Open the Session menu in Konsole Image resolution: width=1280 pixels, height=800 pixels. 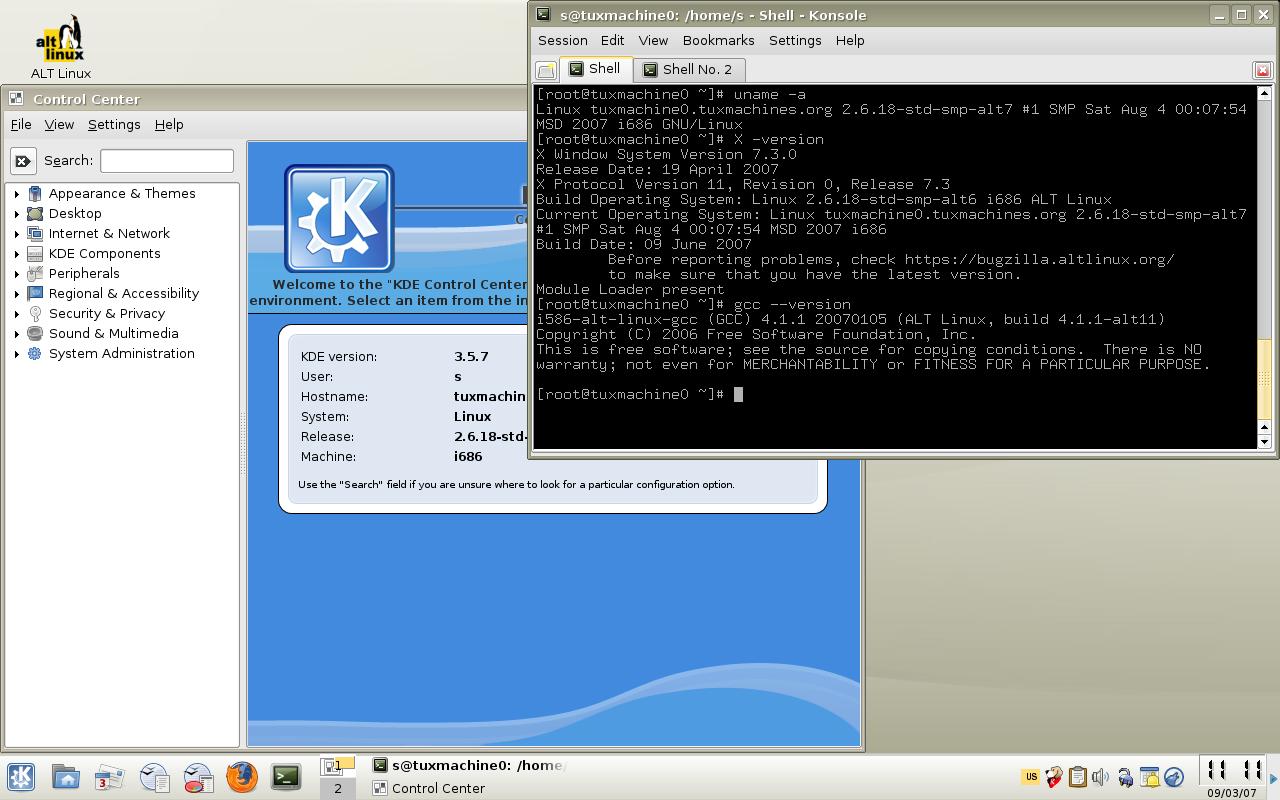click(563, 41)
